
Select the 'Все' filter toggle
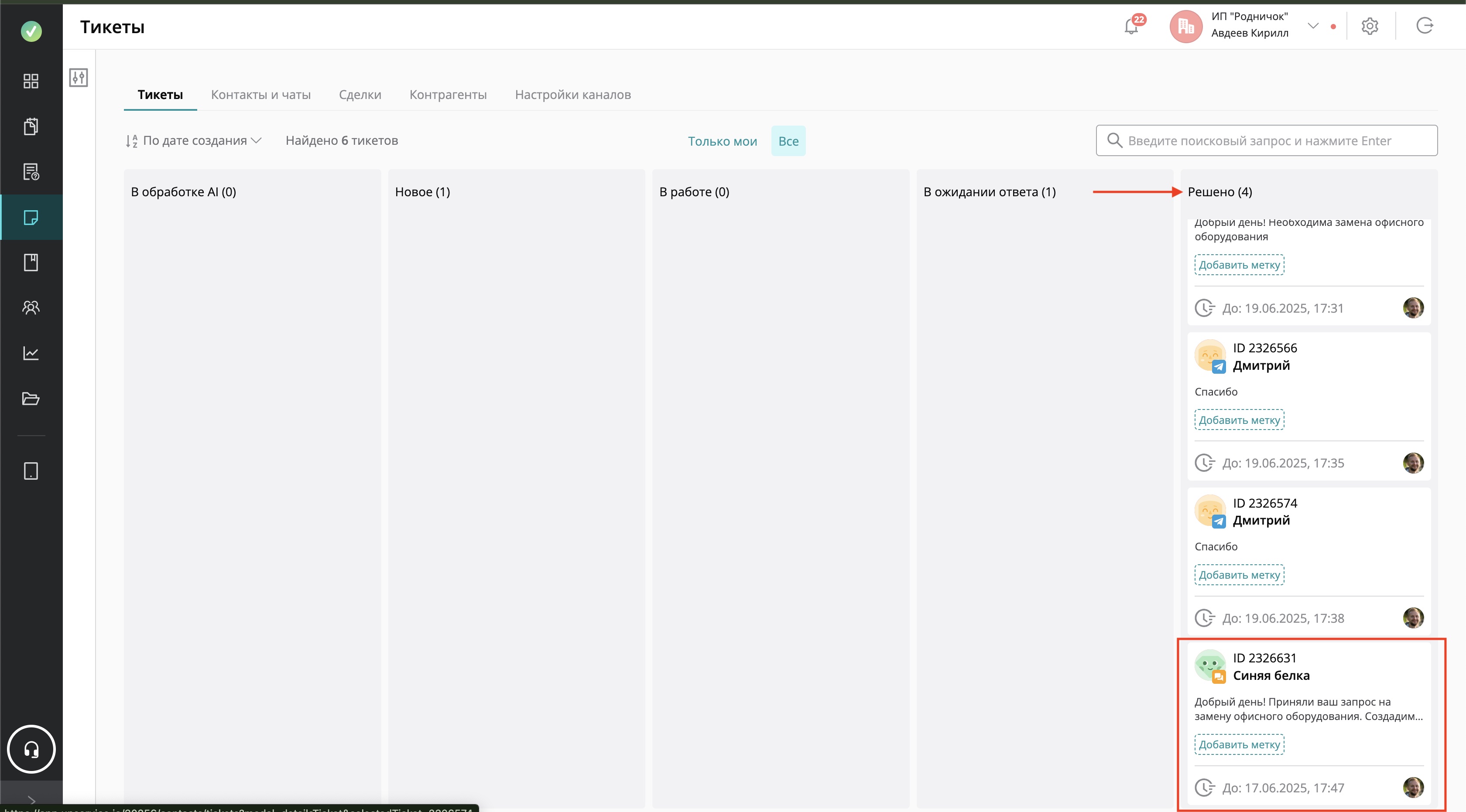pos(788,141)
